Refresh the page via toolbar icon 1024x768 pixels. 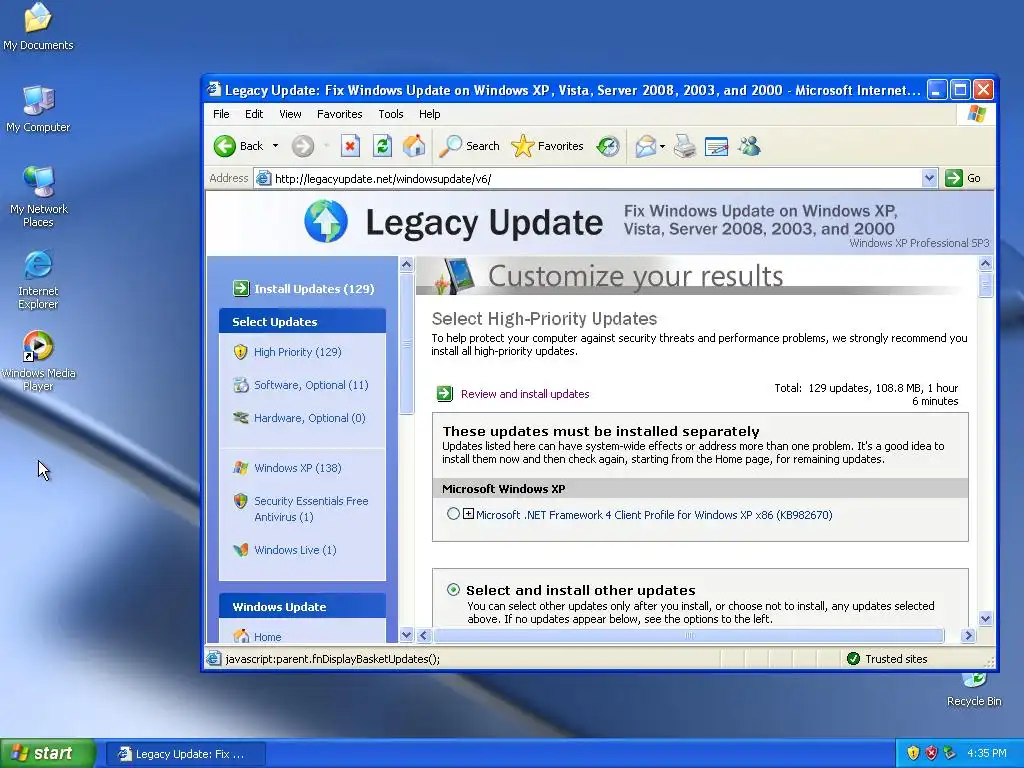pos(382,146)
